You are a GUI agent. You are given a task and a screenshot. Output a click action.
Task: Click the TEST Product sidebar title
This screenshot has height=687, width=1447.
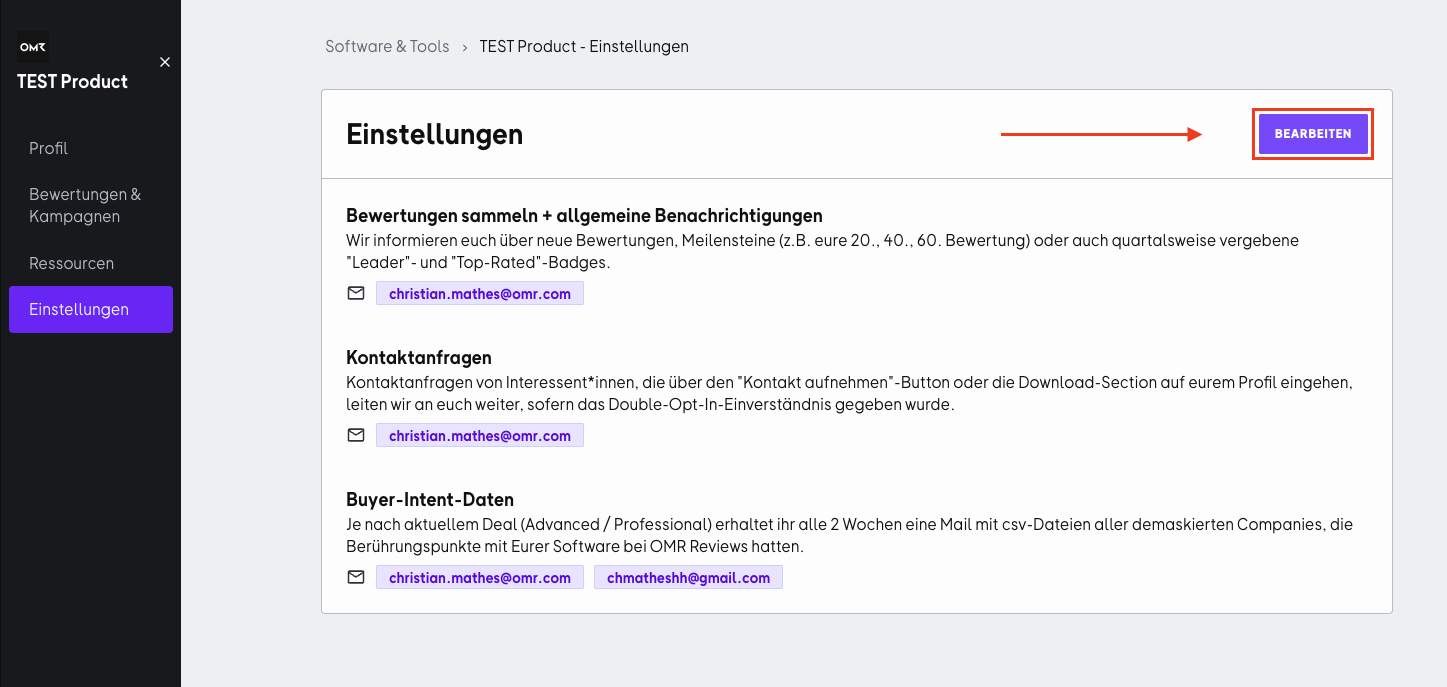click(x=72, y=82)
